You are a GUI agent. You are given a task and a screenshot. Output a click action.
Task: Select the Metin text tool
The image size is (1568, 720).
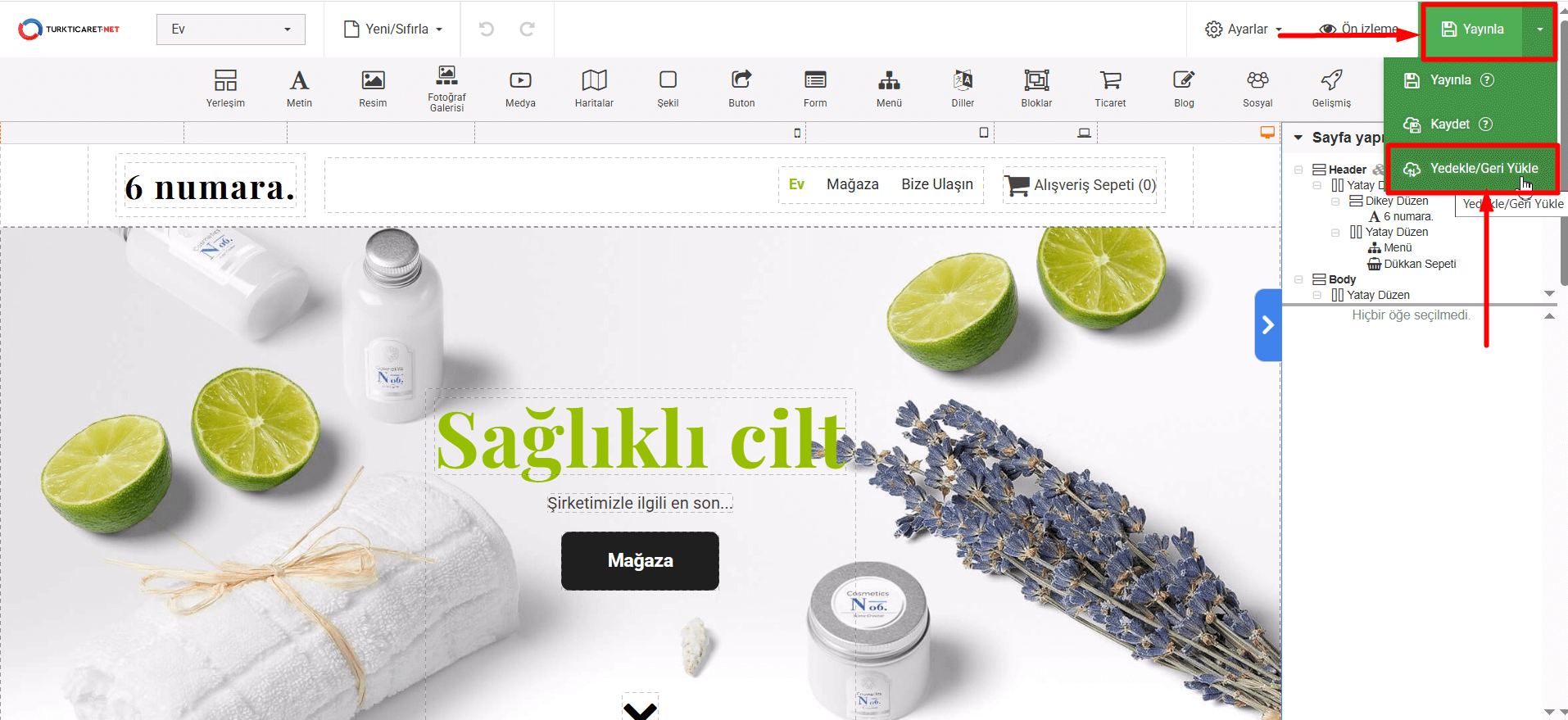pyautogui.click(x=299, y=88)
